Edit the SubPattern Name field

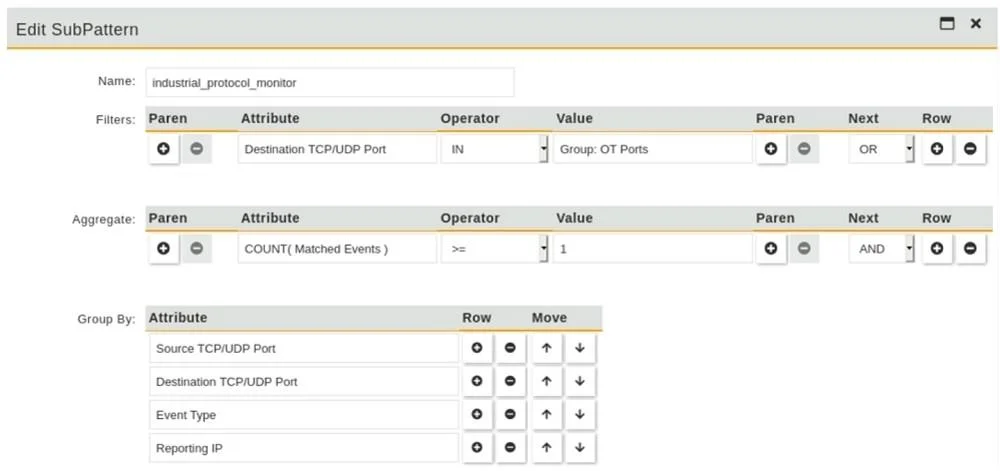[x=330, y=83]
